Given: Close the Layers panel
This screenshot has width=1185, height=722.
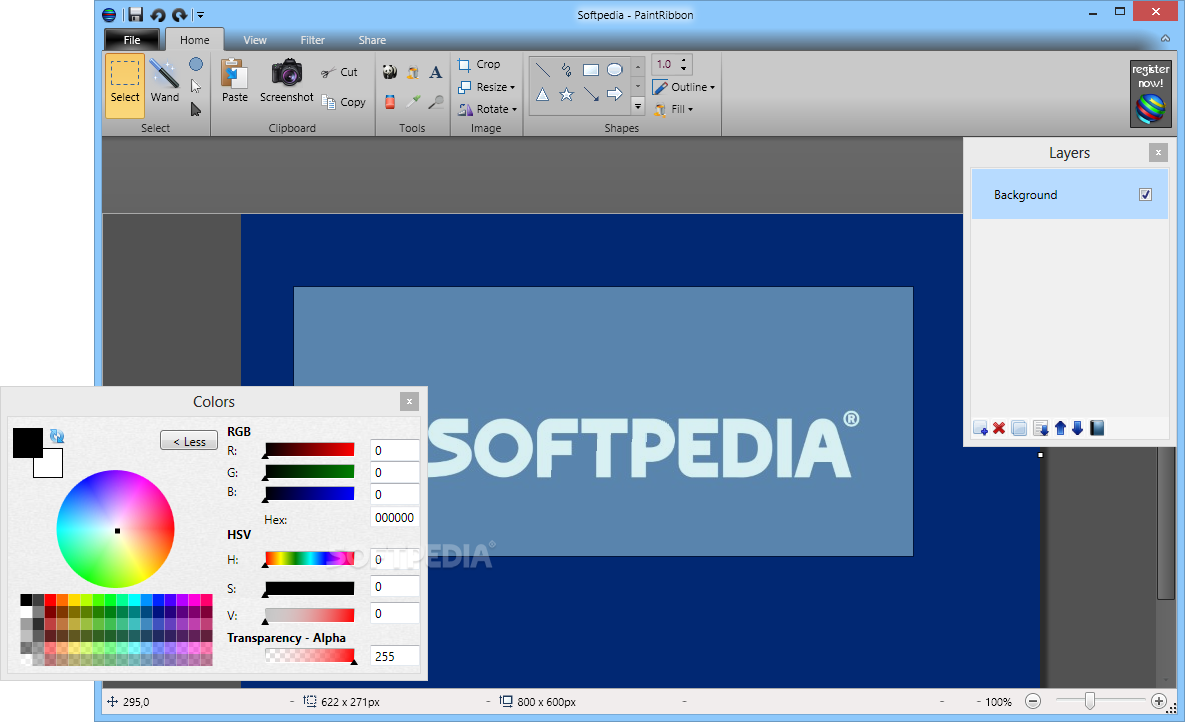Looking at the screenshot, I should pyautogui.click(x=1158, y=153).
